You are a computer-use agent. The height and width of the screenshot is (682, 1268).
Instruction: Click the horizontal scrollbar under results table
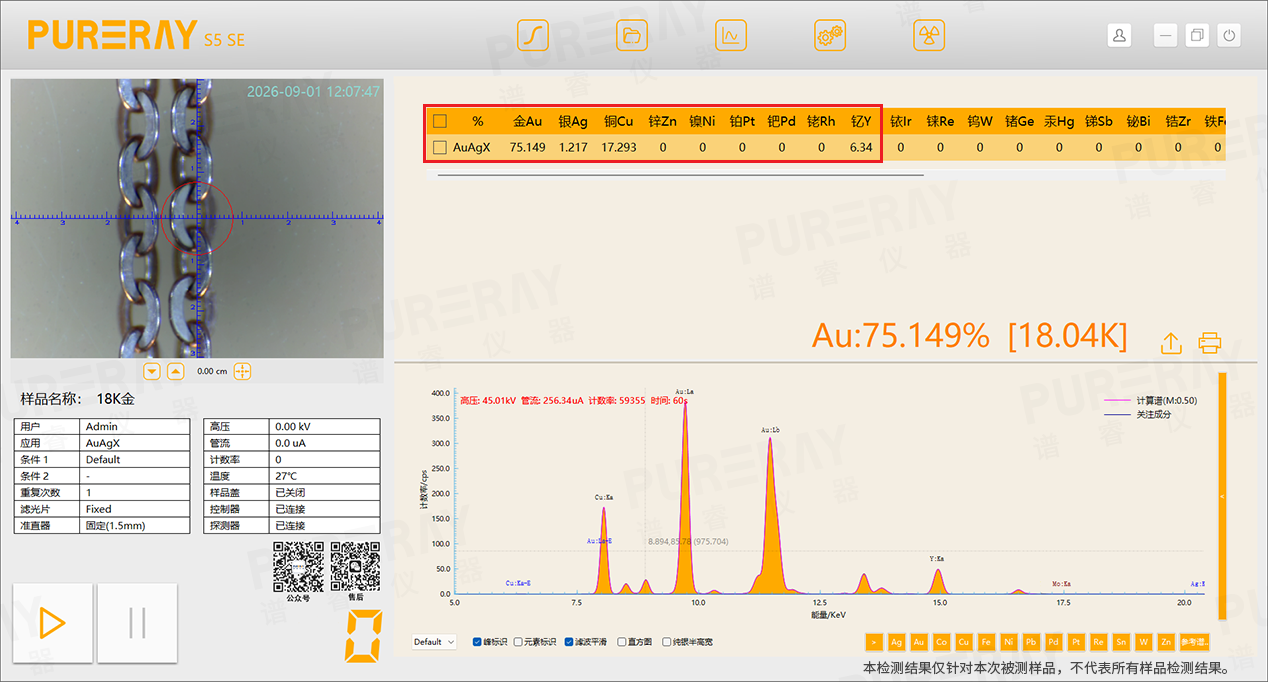click(x=680, y=175)
